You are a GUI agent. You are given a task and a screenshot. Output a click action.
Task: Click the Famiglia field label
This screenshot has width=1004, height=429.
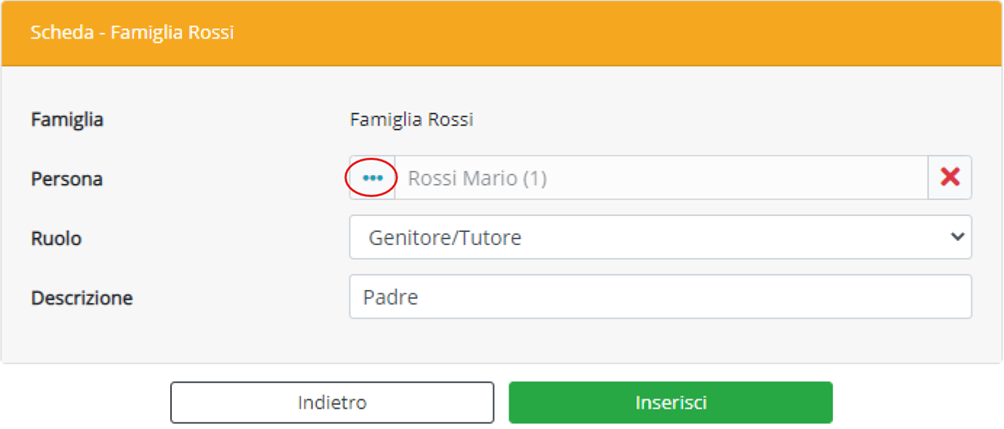pyautogui.click(x=67, y=120)
